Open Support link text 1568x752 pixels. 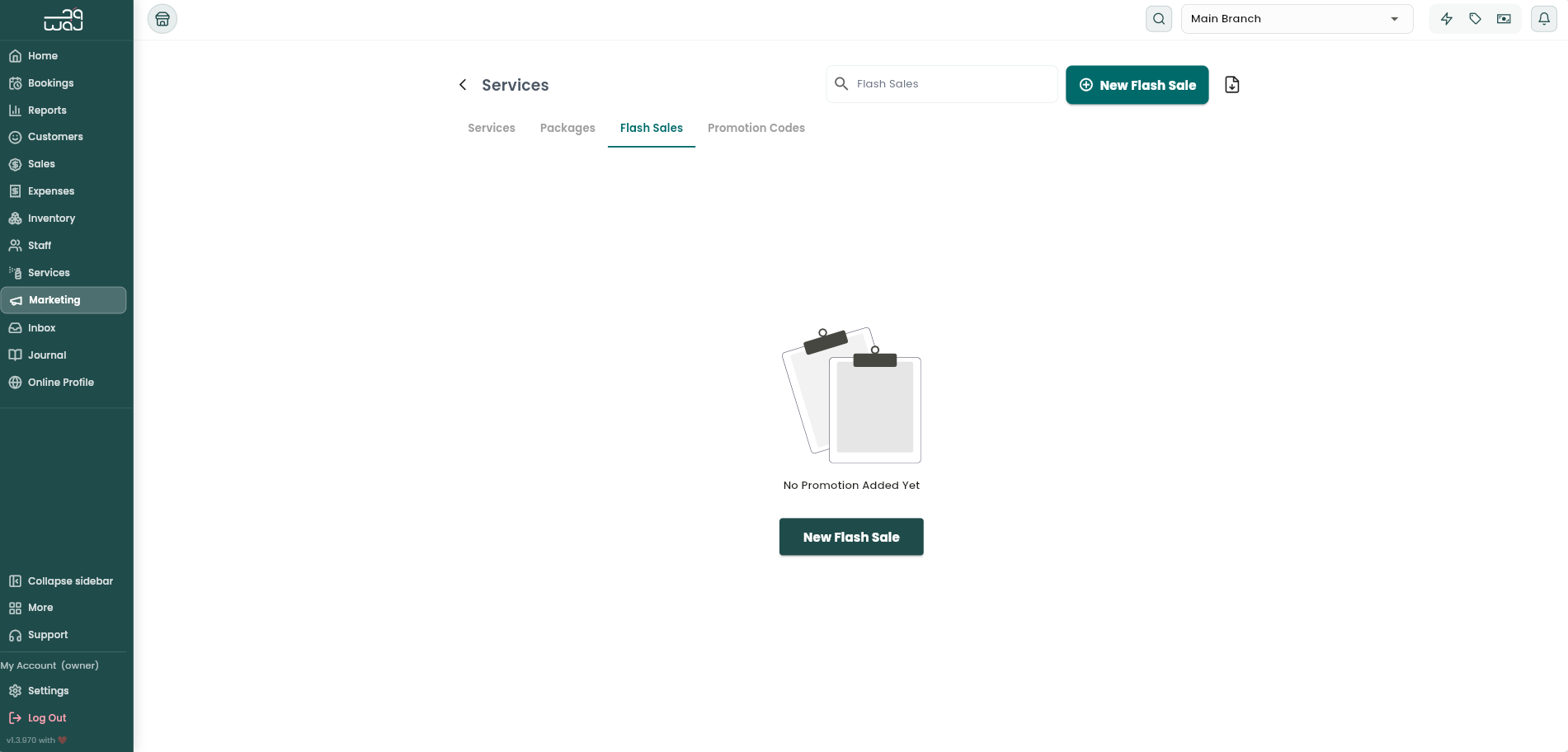(x=48, y=635)
